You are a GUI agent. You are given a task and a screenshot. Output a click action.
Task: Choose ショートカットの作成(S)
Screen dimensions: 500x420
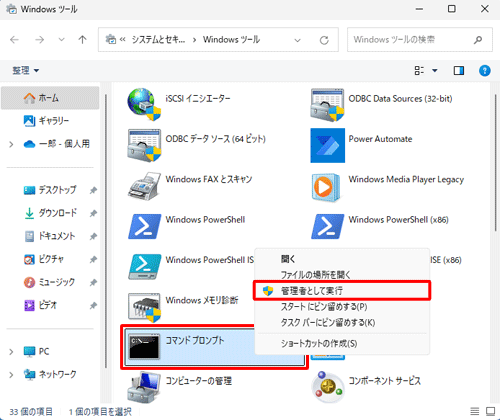342,343
